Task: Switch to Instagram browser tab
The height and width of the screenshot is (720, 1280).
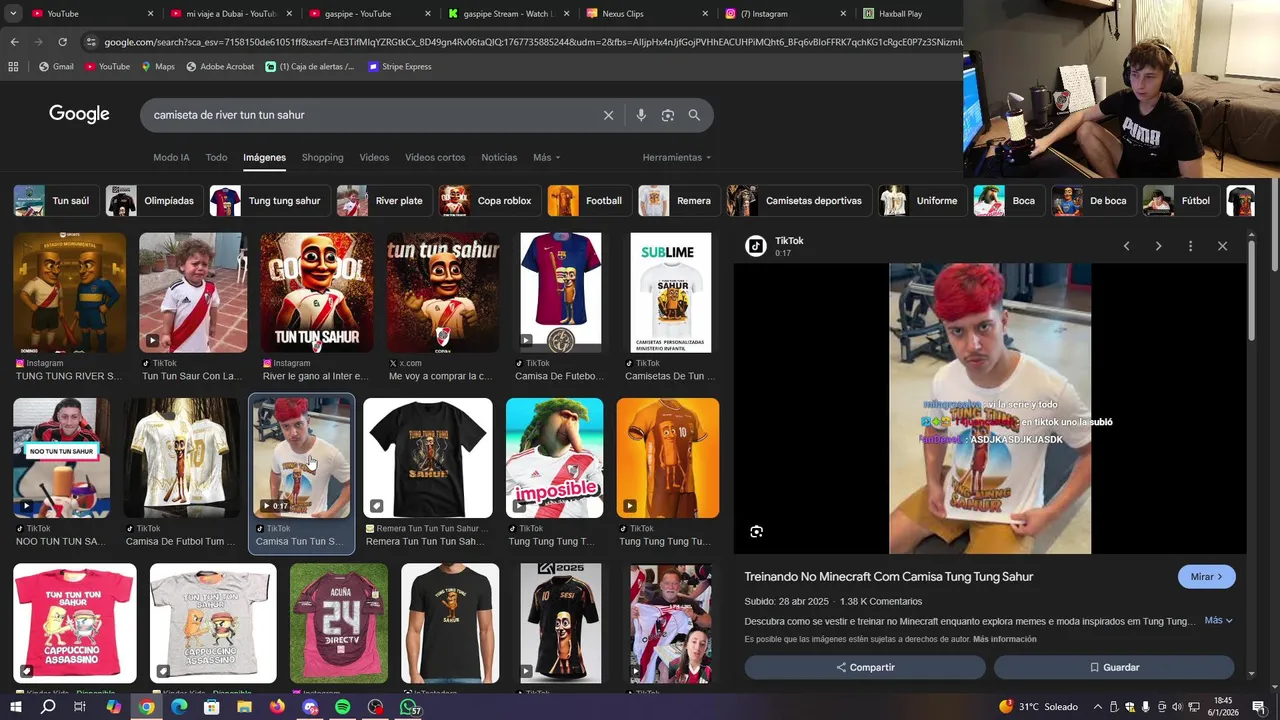Action: pyautogui.click(x=785, y=14)
